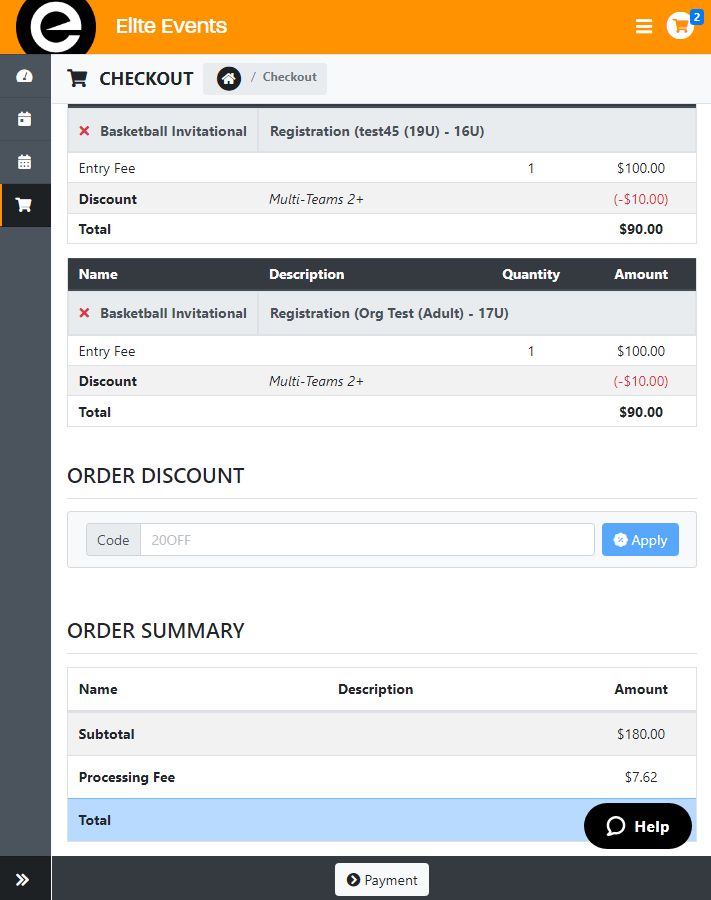
Task: Select the event calendar icon in sidebar
Action: [x=24, y=119]
